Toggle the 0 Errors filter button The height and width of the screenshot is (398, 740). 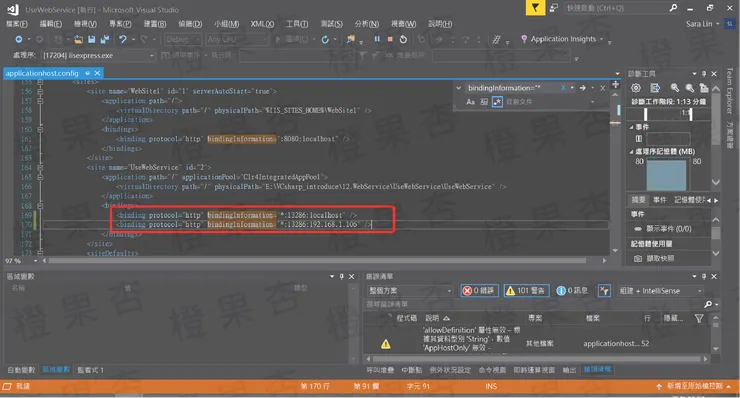(x=479, y=291)
